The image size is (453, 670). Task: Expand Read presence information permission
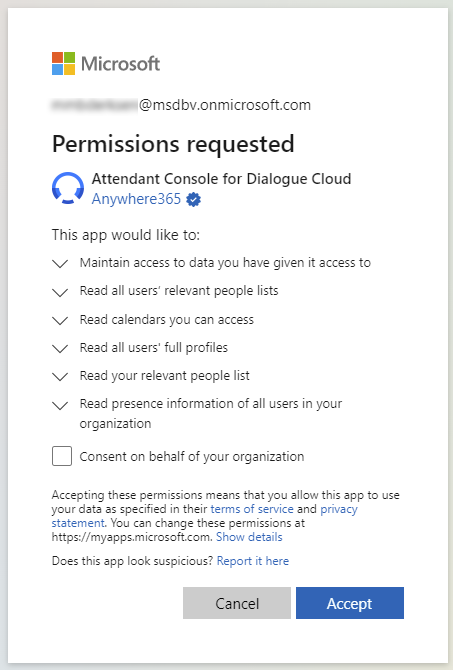[60, 405]
